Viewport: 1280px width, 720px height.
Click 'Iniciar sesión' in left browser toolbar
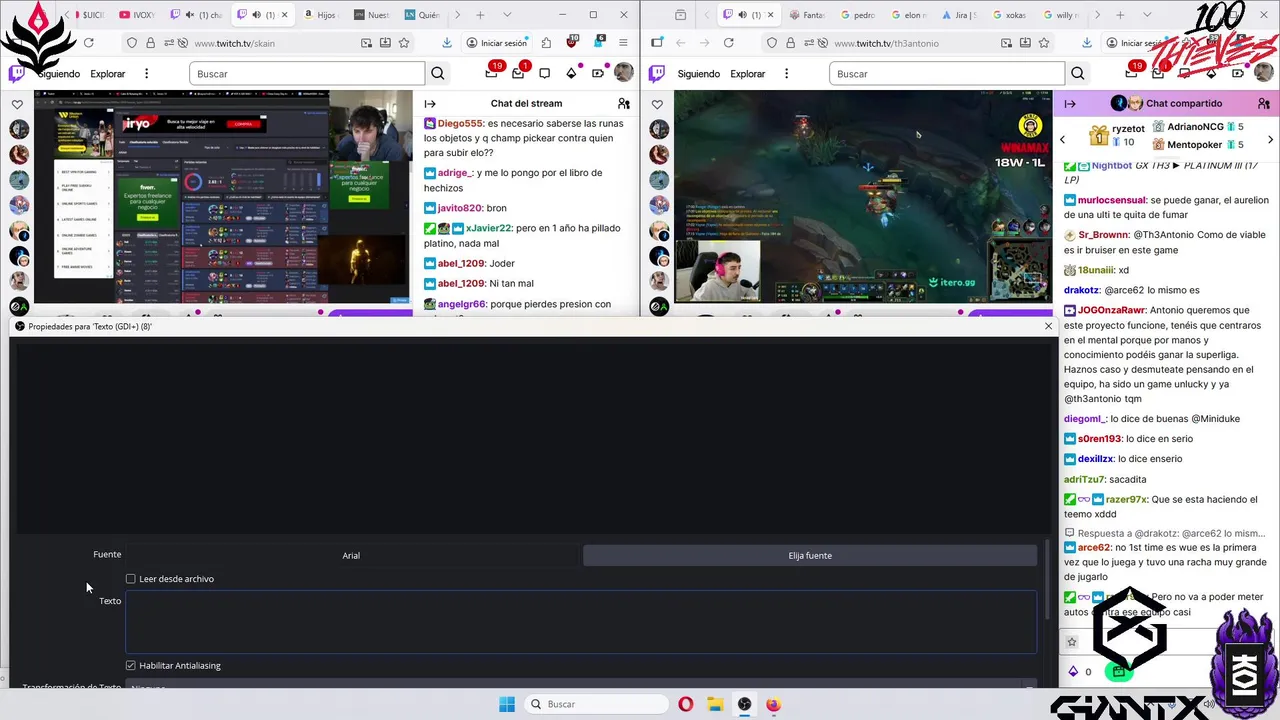click(496, 43)
